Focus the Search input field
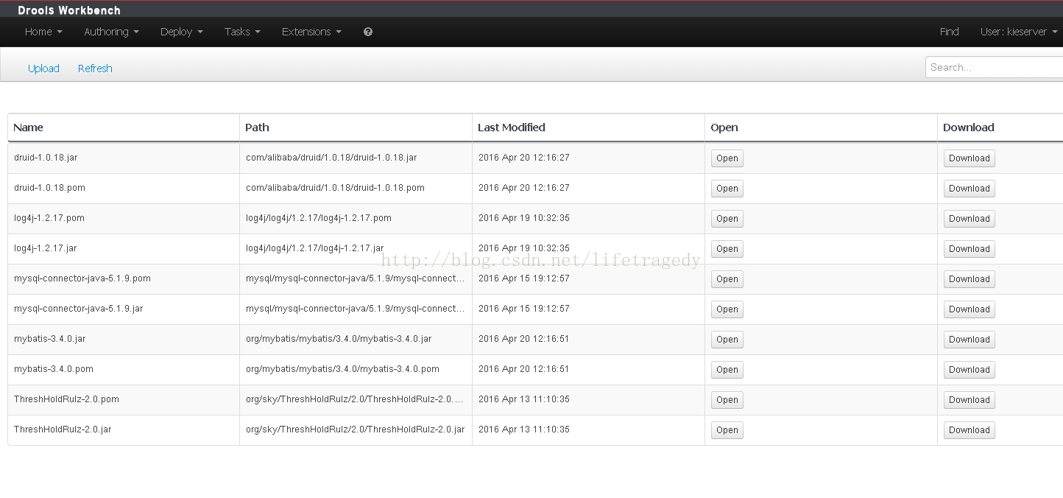The width and height of the screenshot is (1063, 498). coord(994,67)
